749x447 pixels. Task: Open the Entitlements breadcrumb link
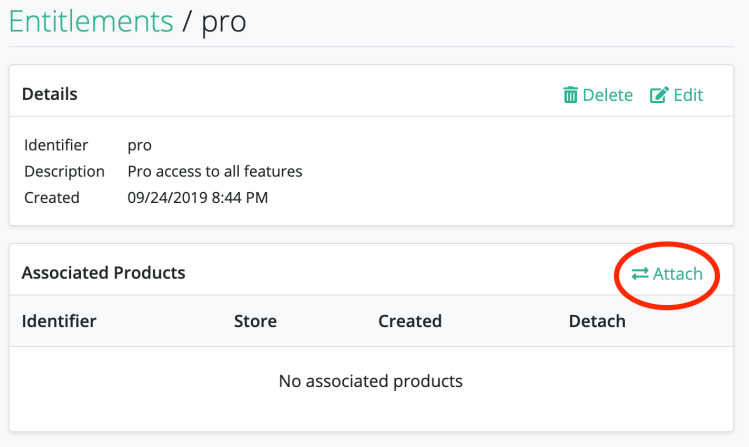coord(91,21)
